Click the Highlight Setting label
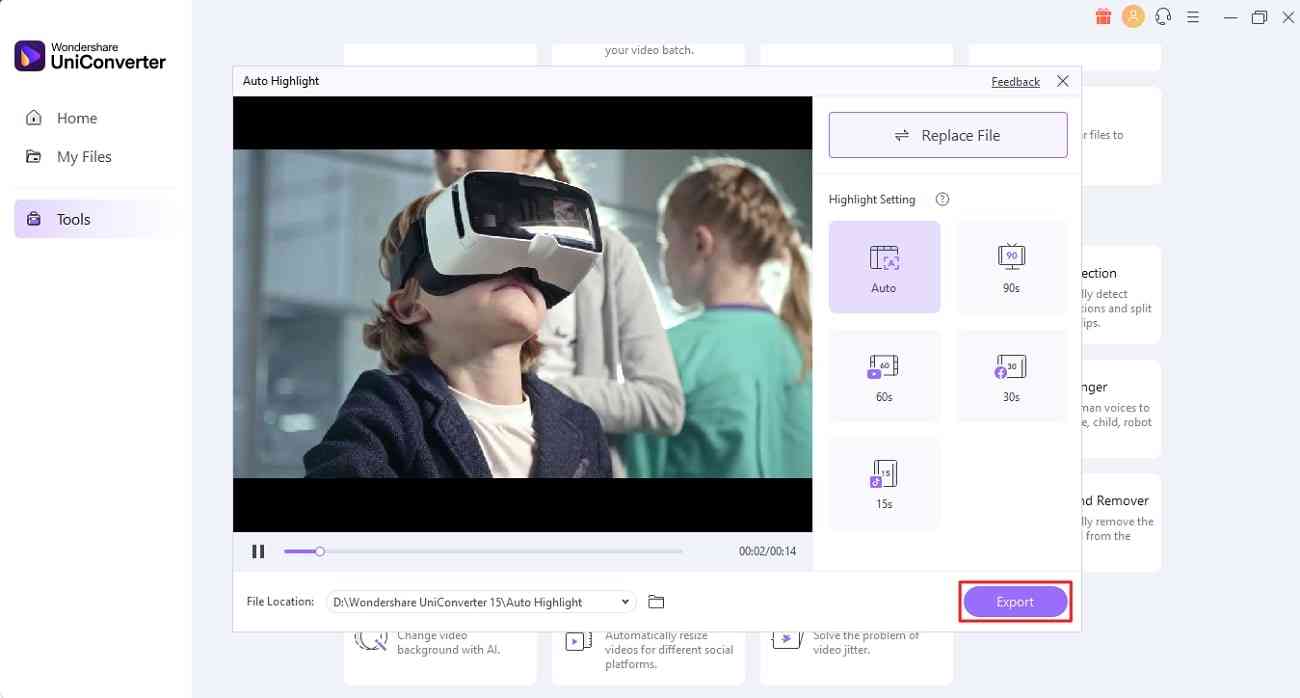1300x698 pixels. pyautogui.click(x=872, y=199)
